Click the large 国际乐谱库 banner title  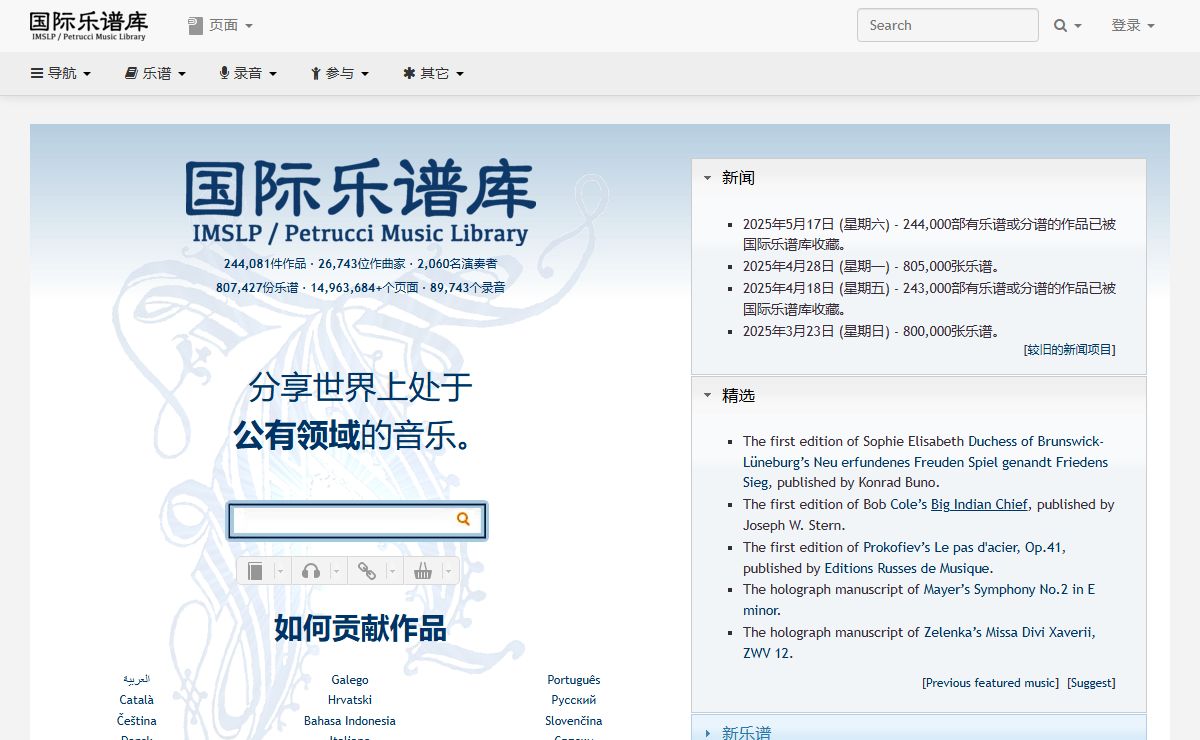click(360, 190)
